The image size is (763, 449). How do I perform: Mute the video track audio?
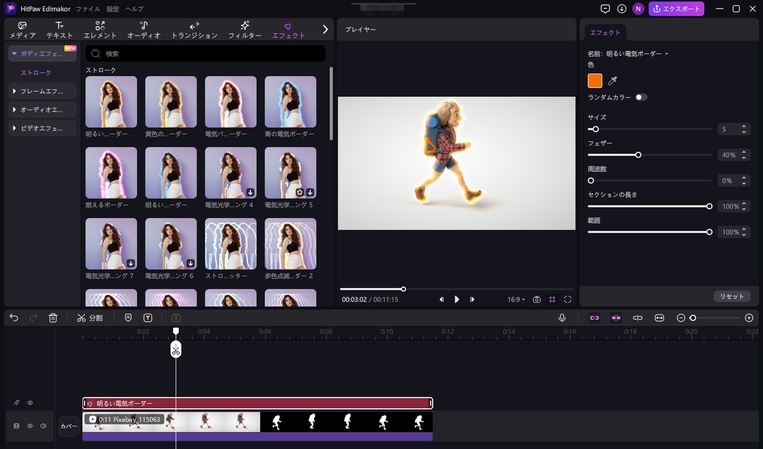[43, 426]
